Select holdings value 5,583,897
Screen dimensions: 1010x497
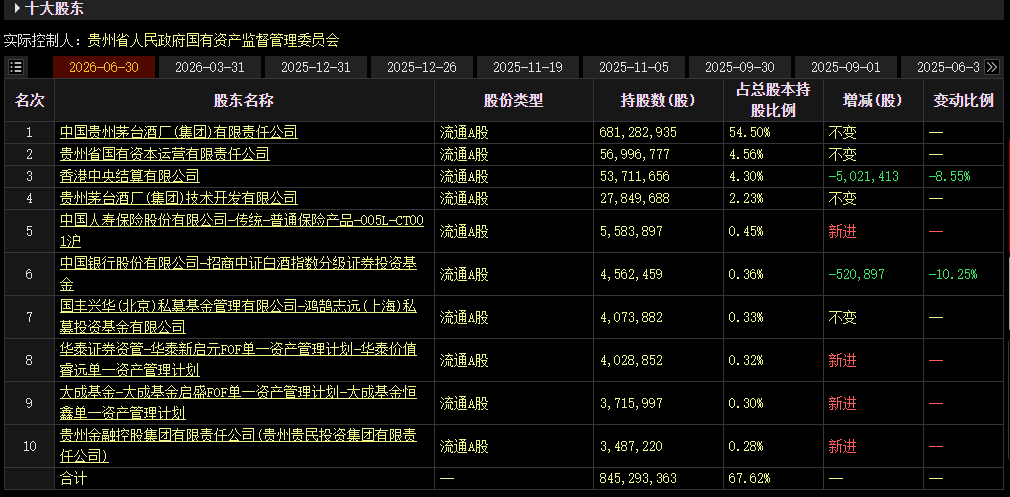click(x=631, y=231)
